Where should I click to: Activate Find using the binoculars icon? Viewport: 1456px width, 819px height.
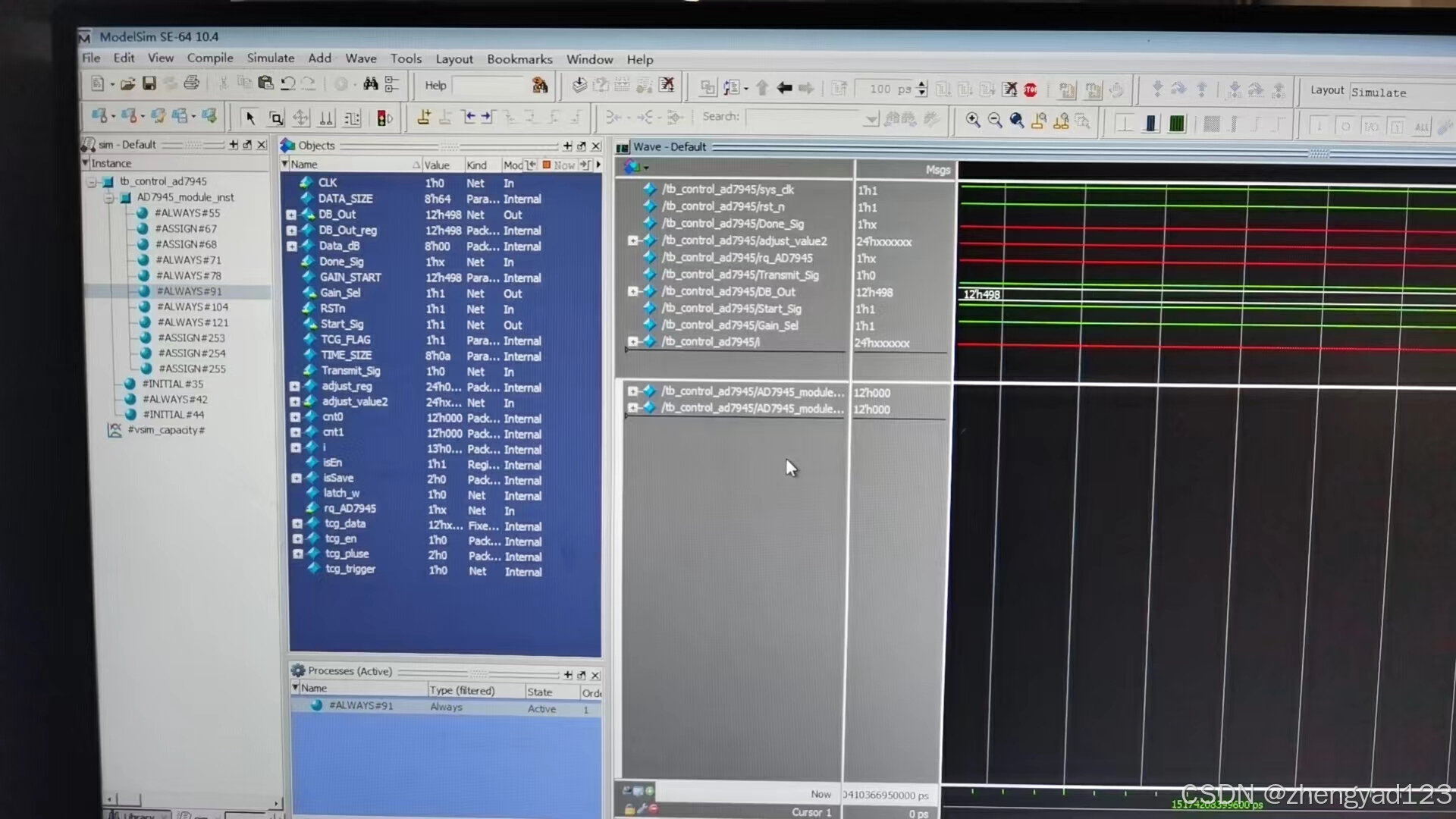[x=371, y=83]
